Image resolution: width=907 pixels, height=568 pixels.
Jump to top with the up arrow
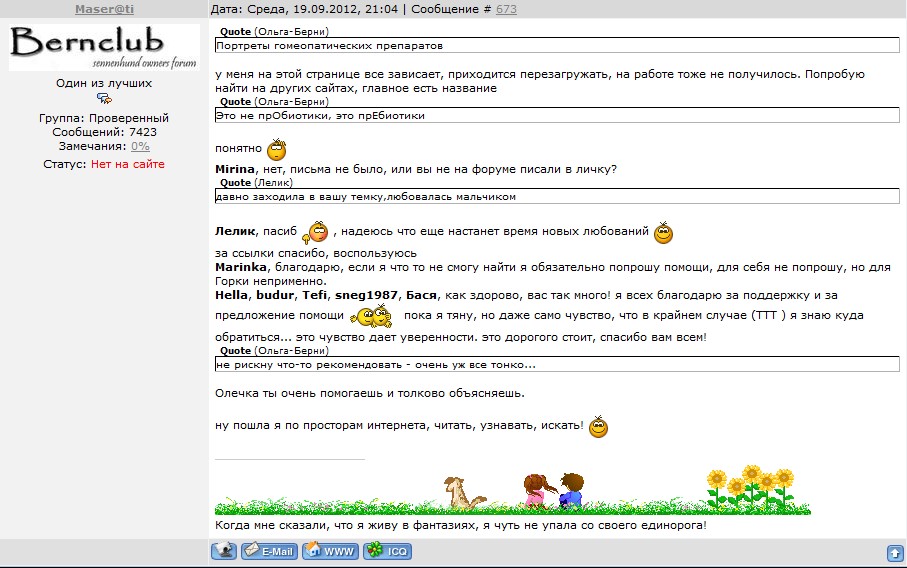[895, 553]
